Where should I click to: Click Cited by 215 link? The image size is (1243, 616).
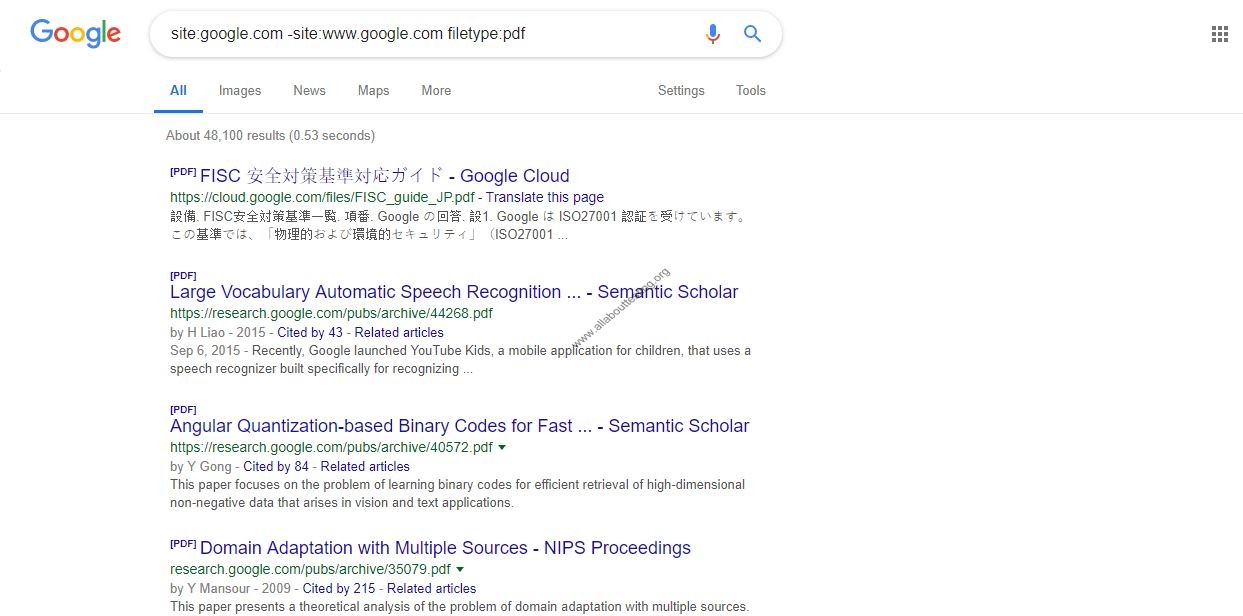(339, 588)
